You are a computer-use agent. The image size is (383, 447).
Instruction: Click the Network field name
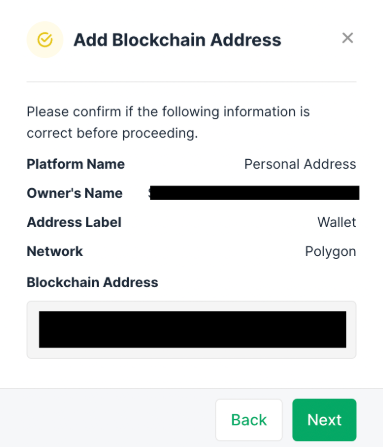[55, 251]
